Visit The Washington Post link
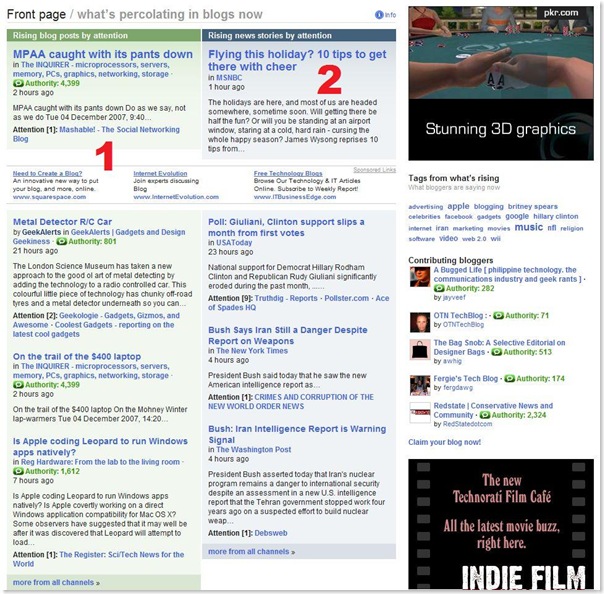Screen dimensions: 604x594 tap(253, 450)
